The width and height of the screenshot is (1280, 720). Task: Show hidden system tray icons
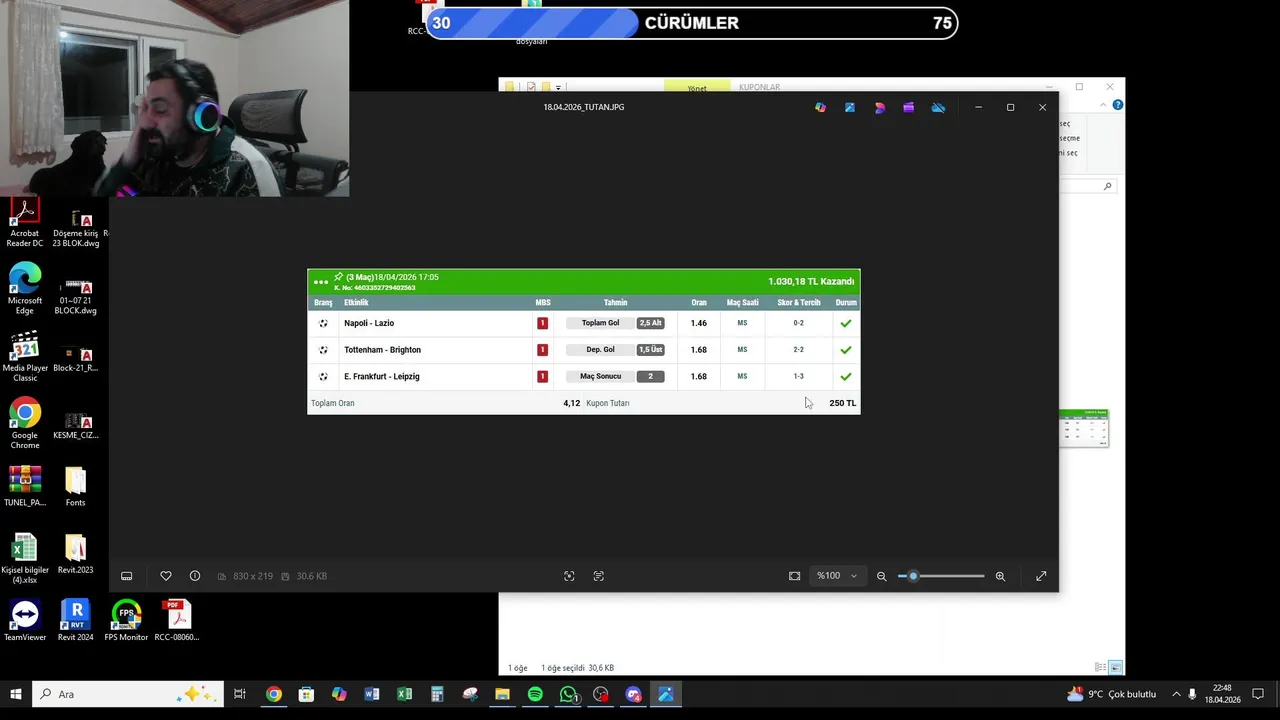coord(1176,694)
